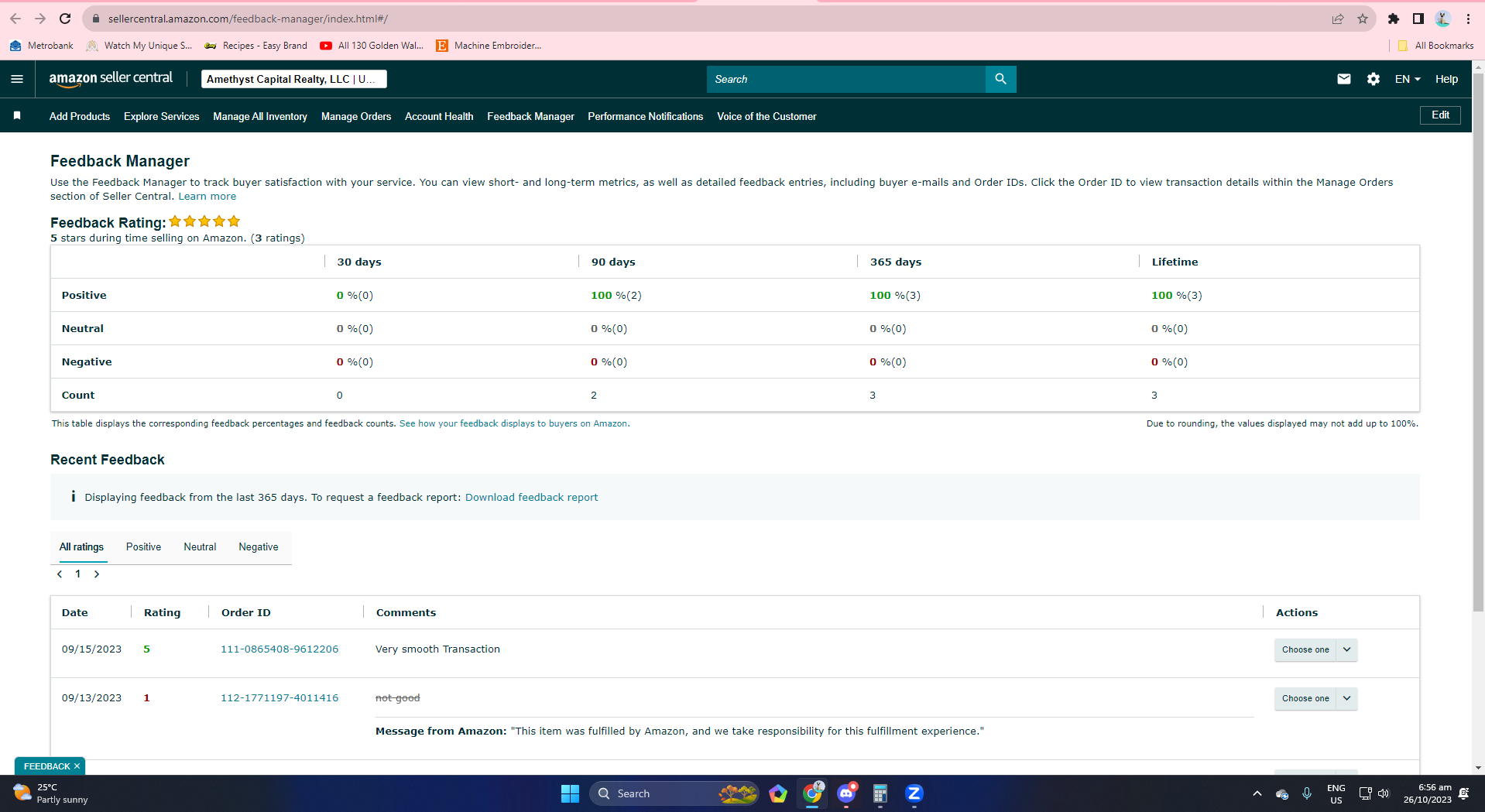The height and width of the screenshot is (812, 1485).
Task: Expand Choose one for the 09/15/2023 feedback
Action: pos(1315,649)
